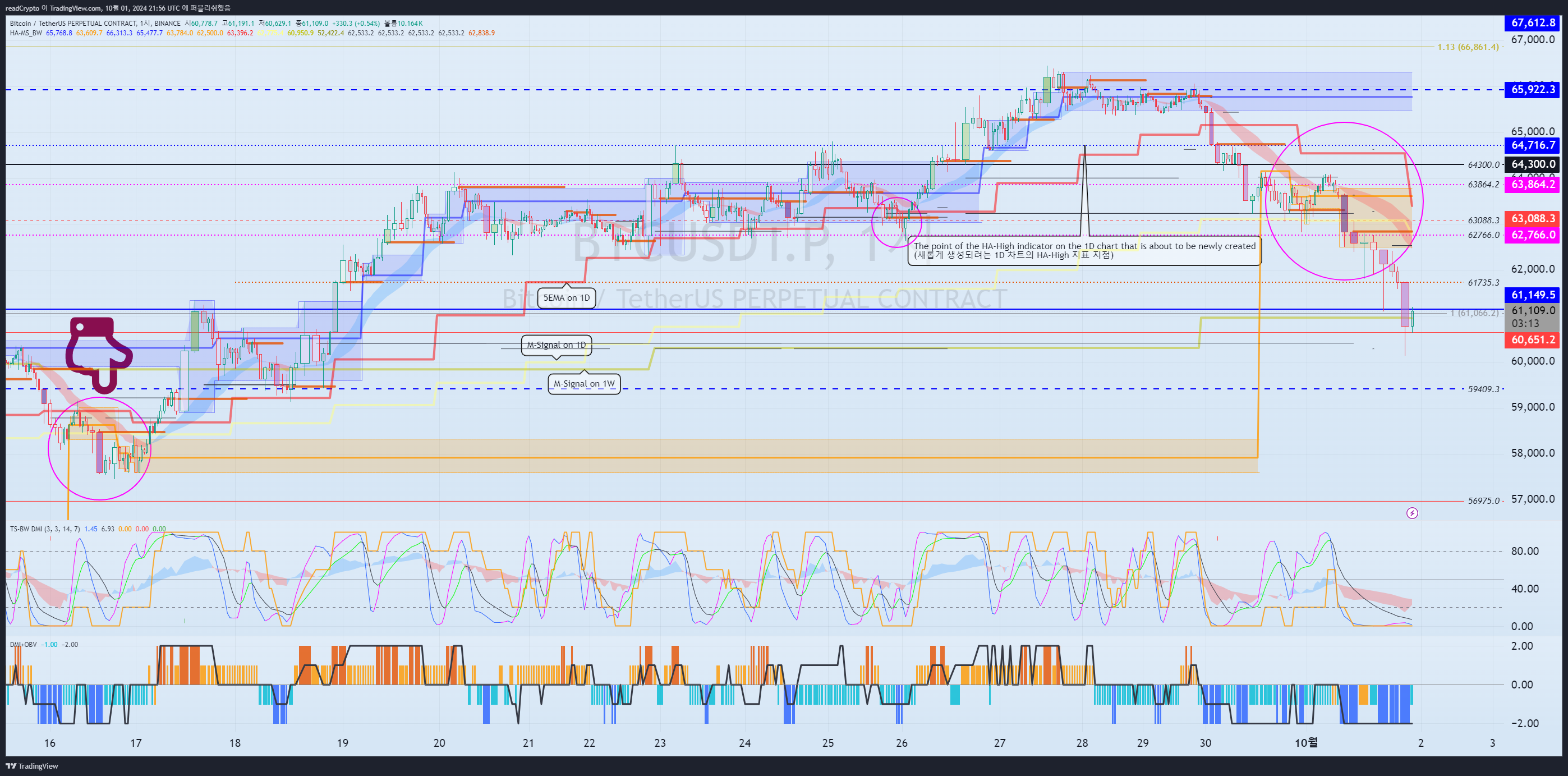Image resolution: width=1568 pixels, height=776 pixels.
Task: Click the 64,716.7 blue price tag
Action: pyautogui.click(x=1532, y=145)
